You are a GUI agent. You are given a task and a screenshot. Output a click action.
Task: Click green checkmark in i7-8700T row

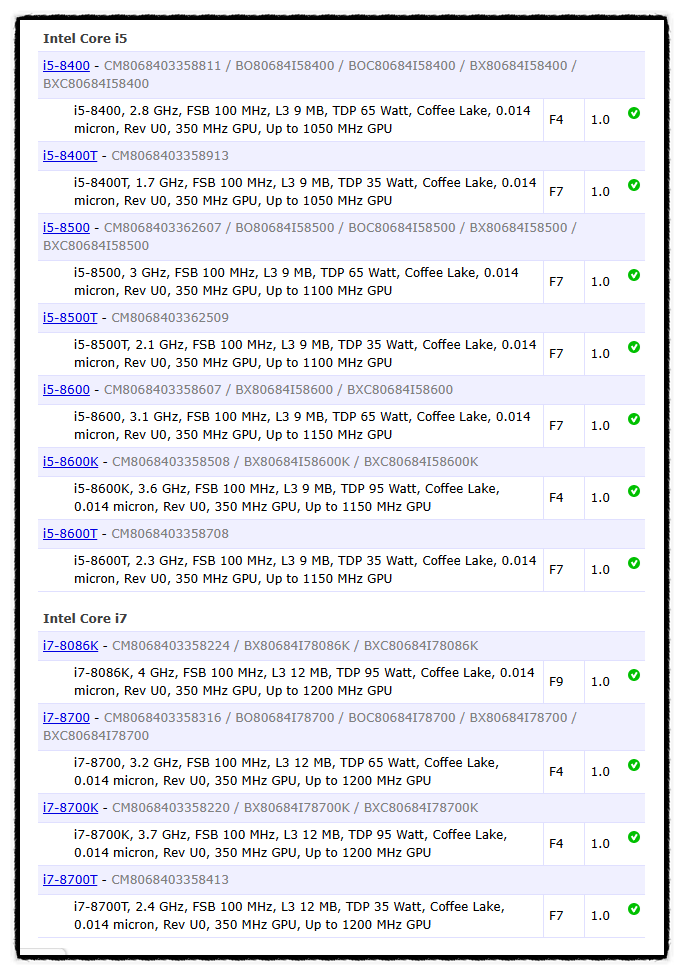tap(634, 909)
